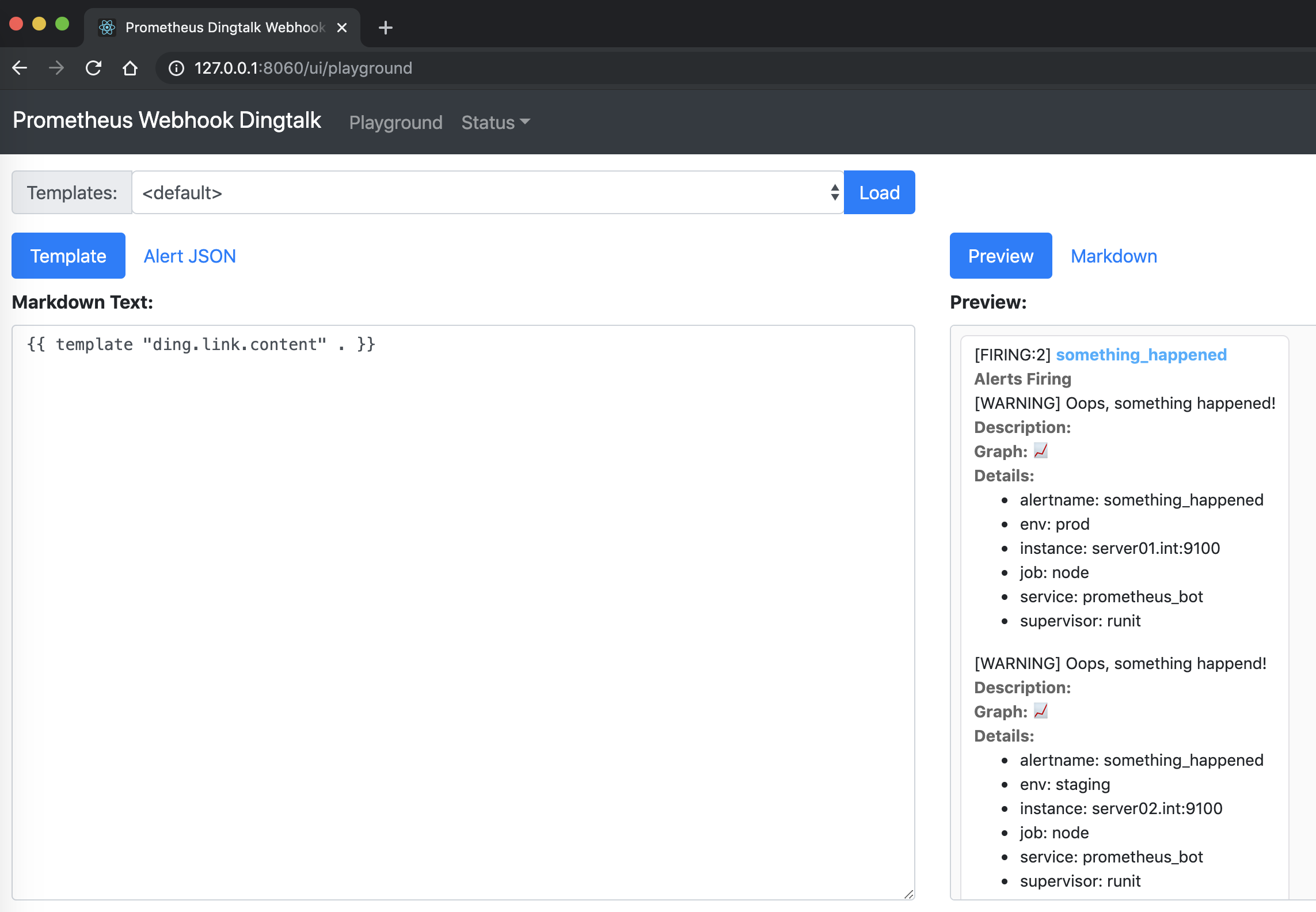Click 'instance: server02.int:9100' list item
1316x912 pixels.
click(x=1121, y=808)
